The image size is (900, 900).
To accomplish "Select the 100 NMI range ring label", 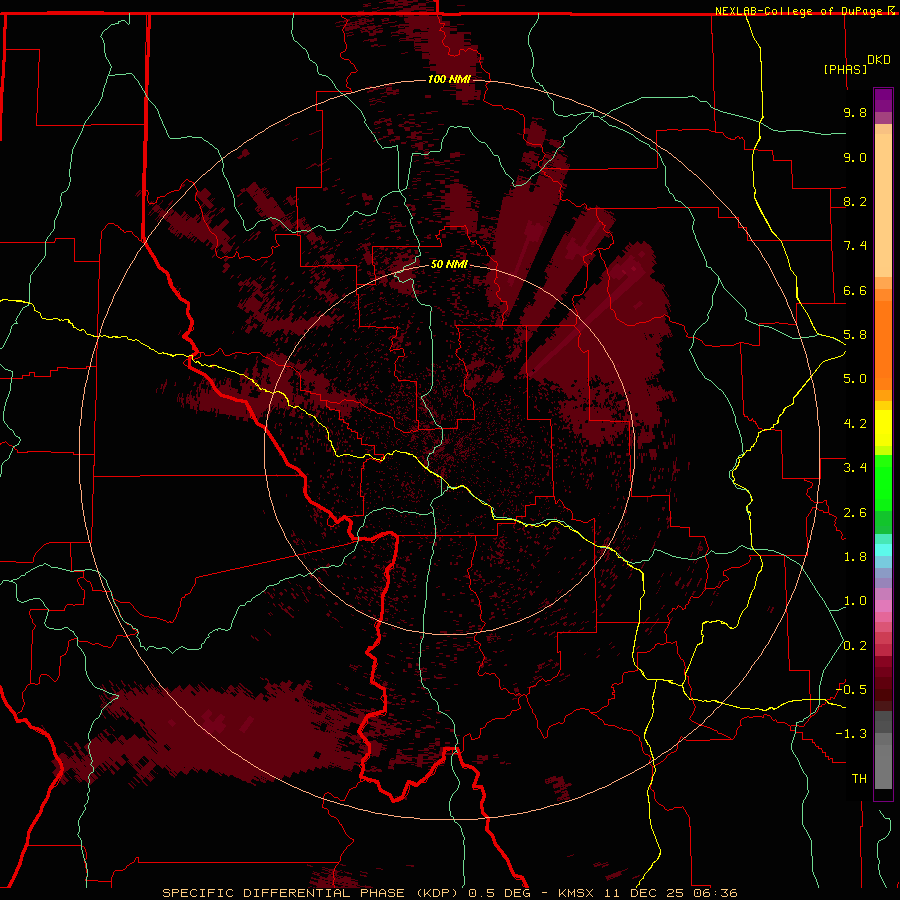I will point(449,79).
